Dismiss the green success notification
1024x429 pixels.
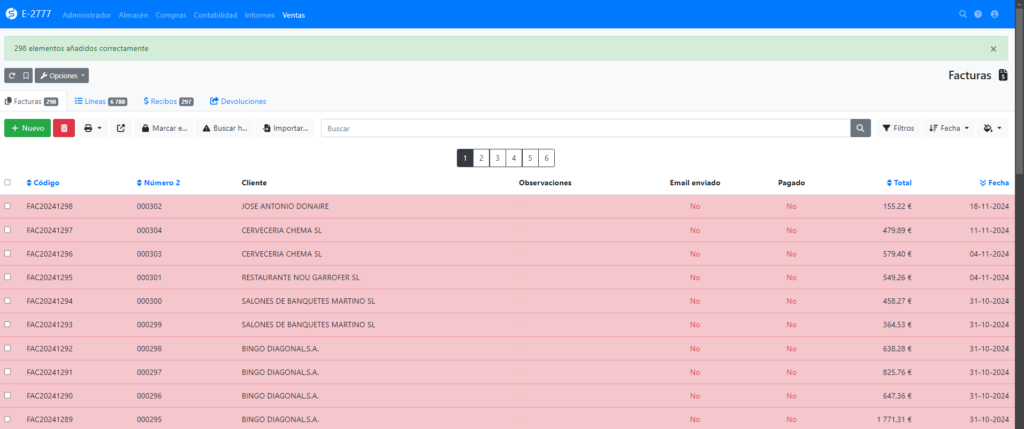[x=993, y=48]
